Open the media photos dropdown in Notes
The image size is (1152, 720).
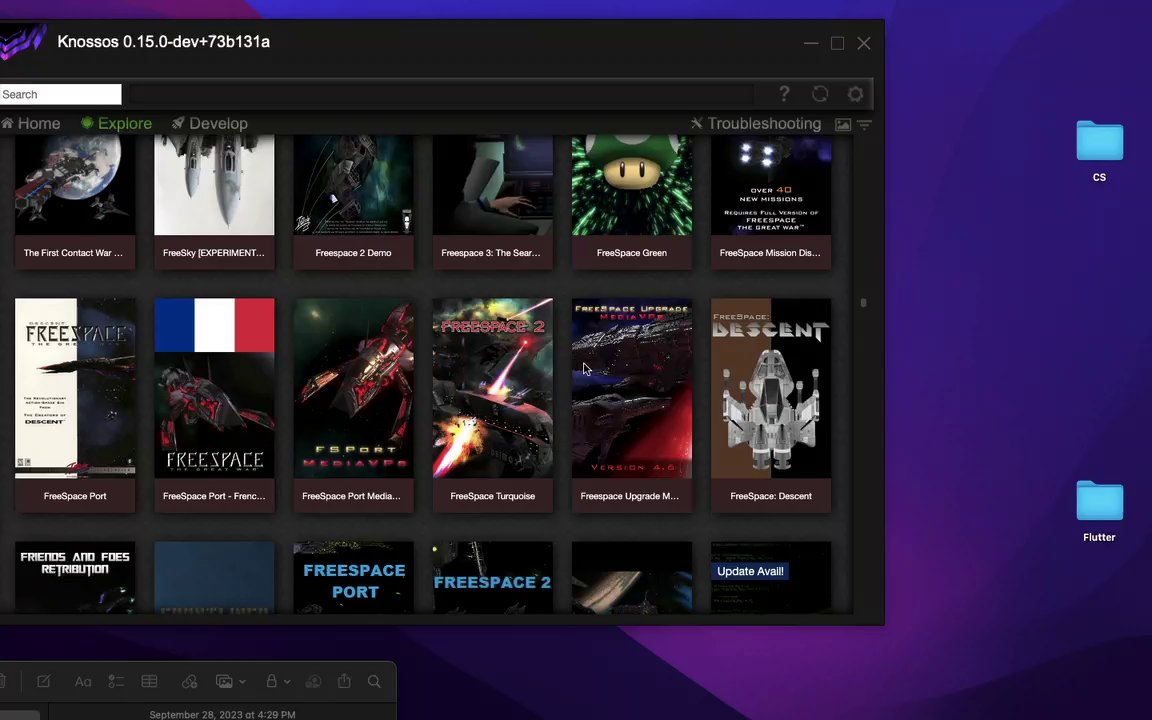coord(230,682)
